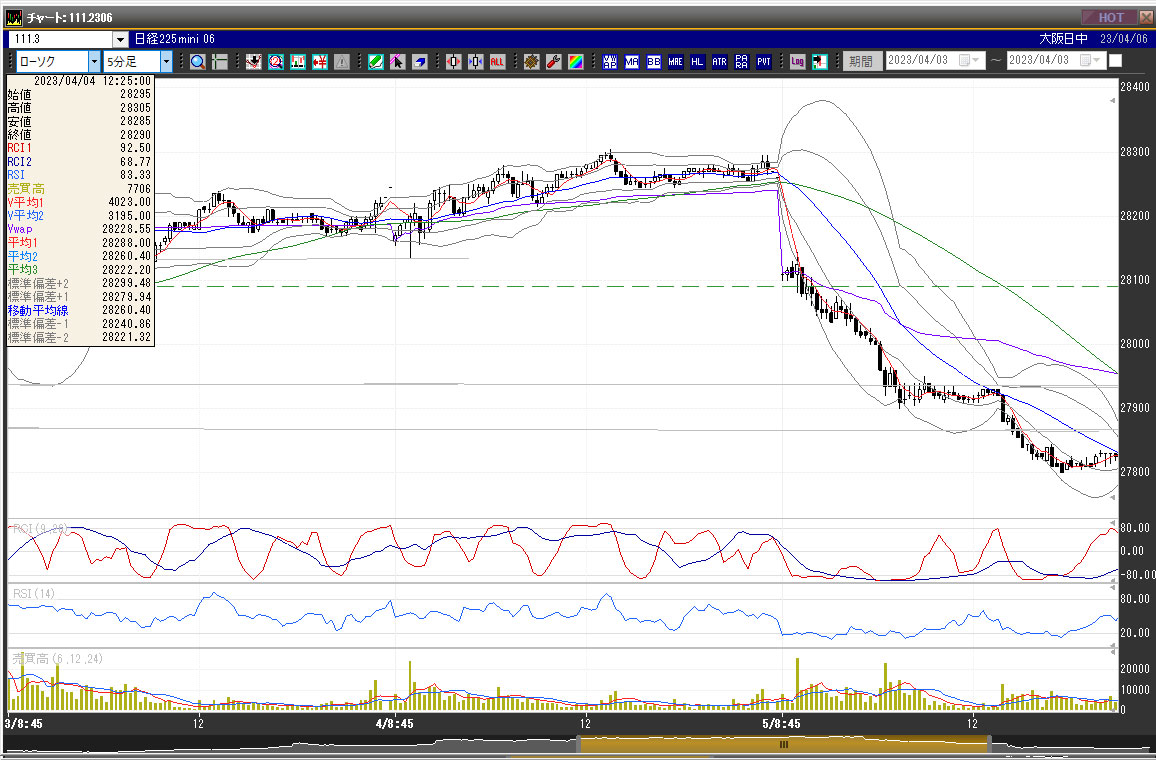Image resolution: width=1156 pixels, height=760 pixels.
Task: Toggle the HL band indicator
Action: coord(697,62)
